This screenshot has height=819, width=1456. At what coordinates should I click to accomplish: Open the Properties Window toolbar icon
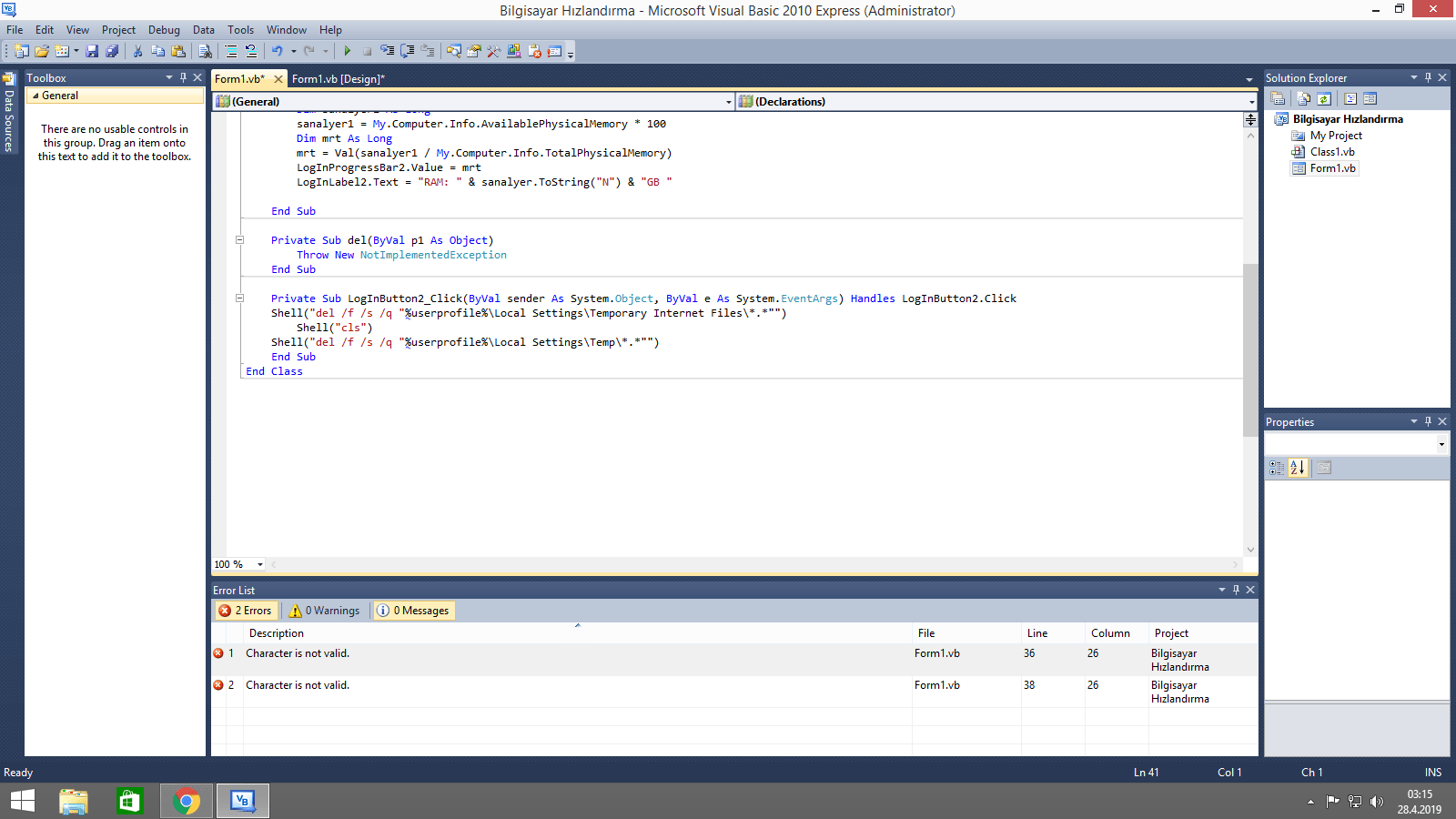[x=473, y=51]
